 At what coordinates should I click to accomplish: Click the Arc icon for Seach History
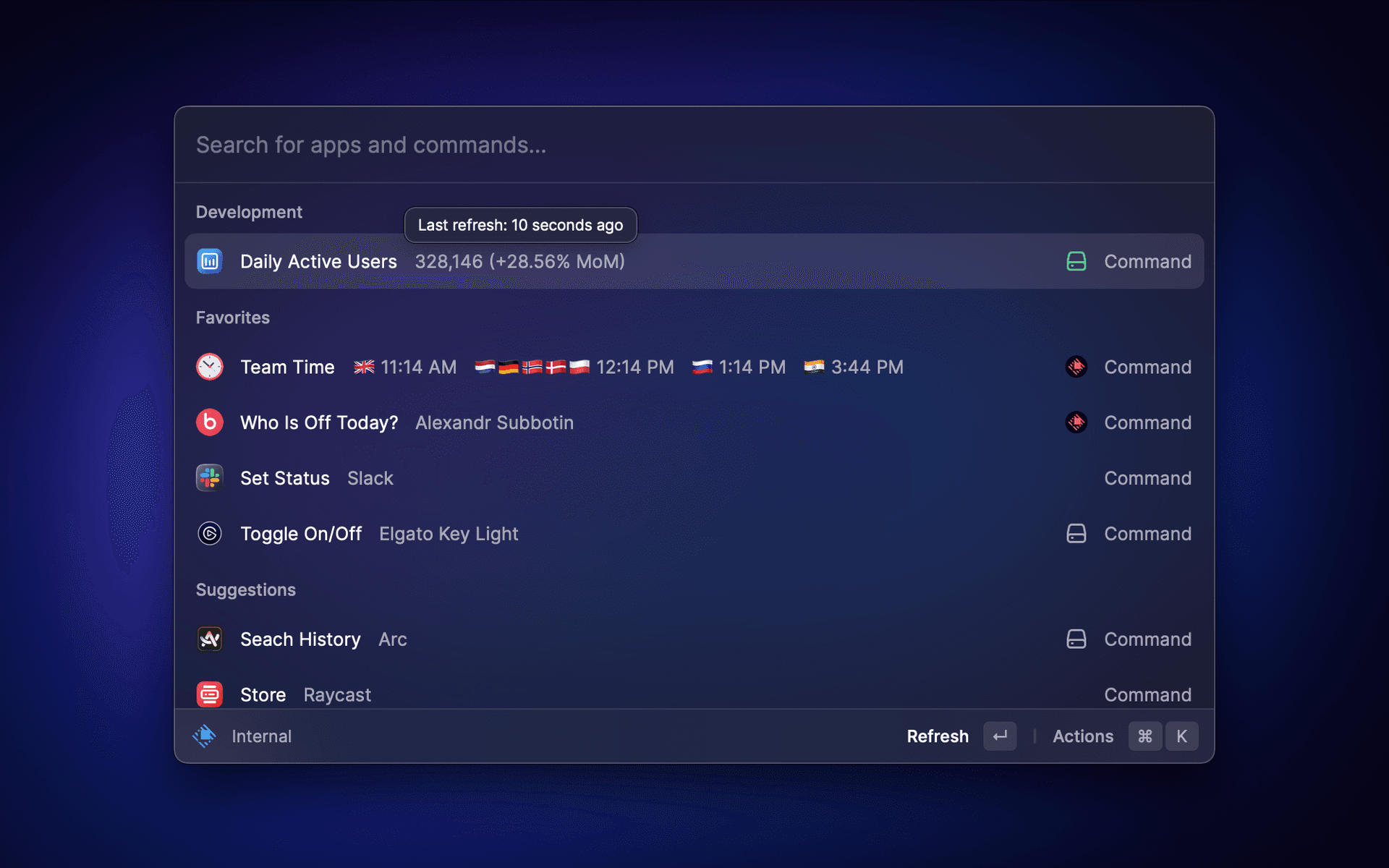(x=210, y=639)
